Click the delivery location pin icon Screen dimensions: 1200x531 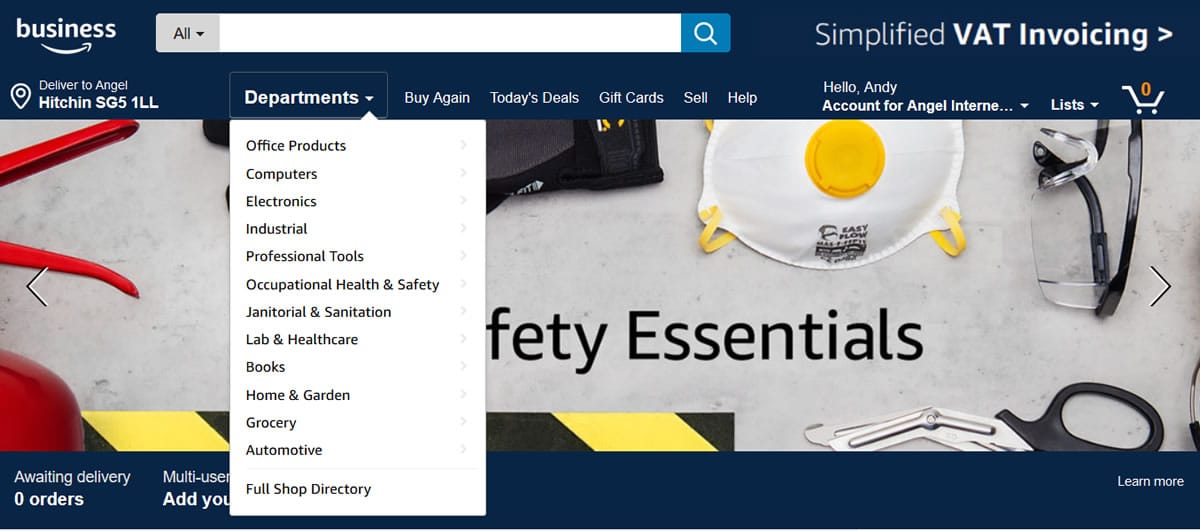pos(19,97)
